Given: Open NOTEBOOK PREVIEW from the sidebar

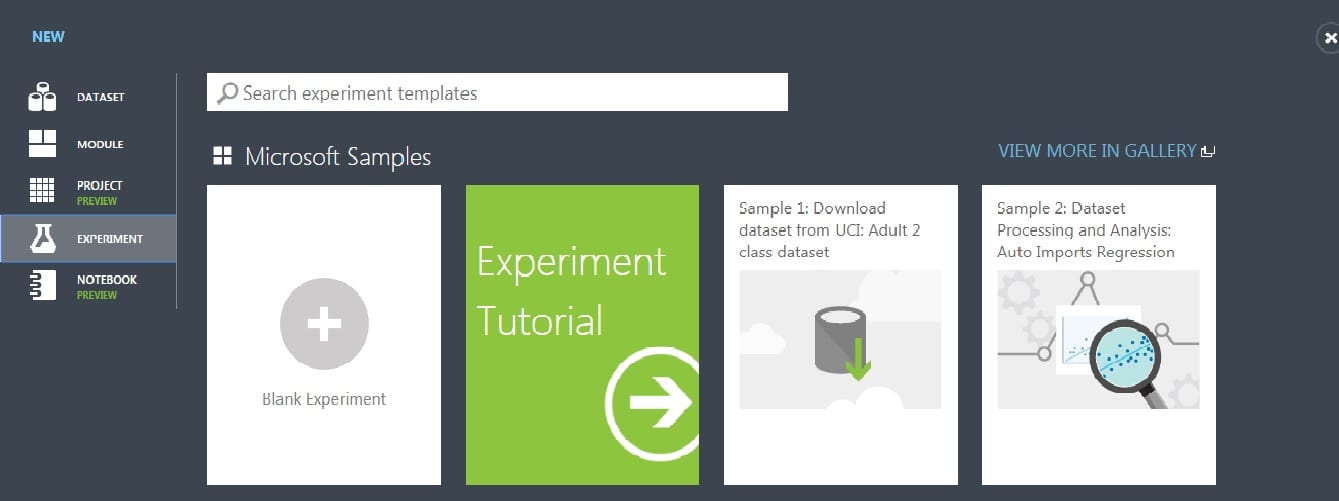Looking at the screenshot, I should pyautogui.click(x=106, y=286).
